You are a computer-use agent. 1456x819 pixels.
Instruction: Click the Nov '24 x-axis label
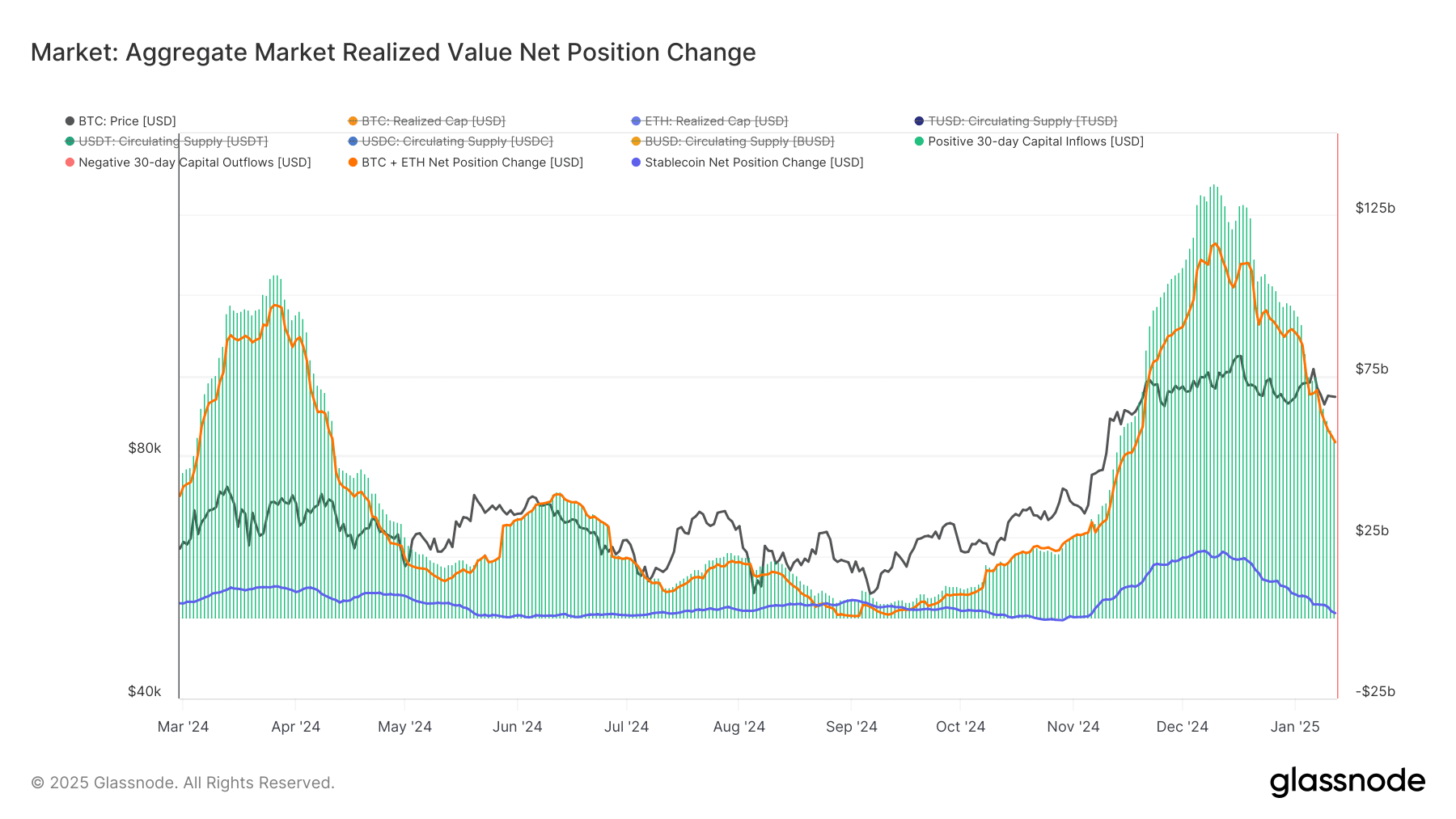pyautogui.click(x=1073, y=727)
